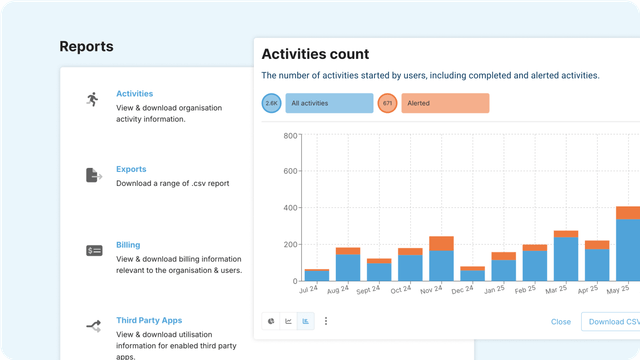
Task: Switch to line chart view
Action: pos(288,321)
